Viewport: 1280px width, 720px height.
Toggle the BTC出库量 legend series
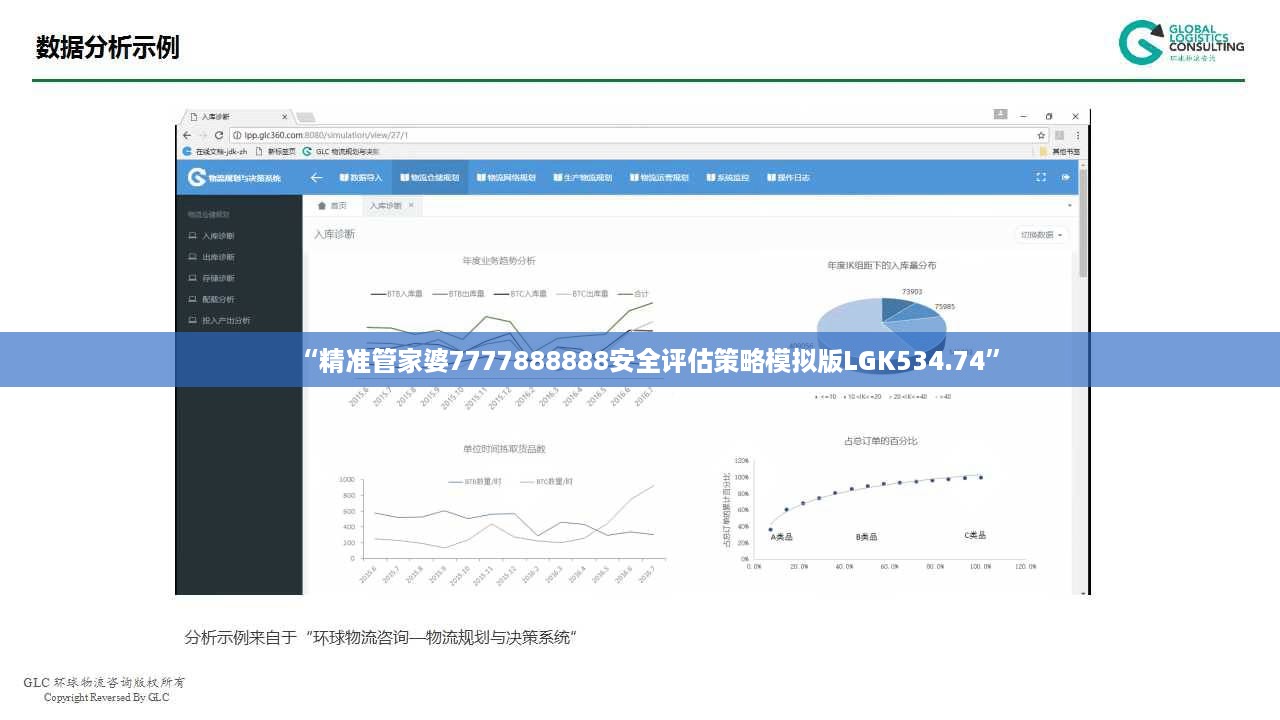(582, 294)
